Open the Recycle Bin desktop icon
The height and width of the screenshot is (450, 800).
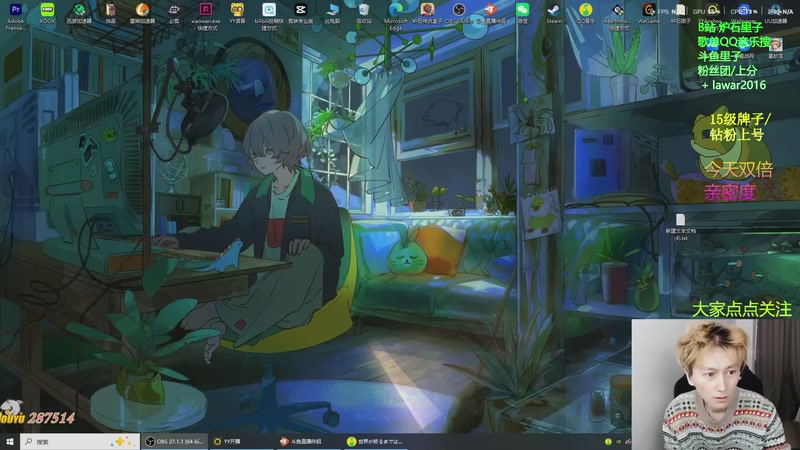[x=364, y=14]
